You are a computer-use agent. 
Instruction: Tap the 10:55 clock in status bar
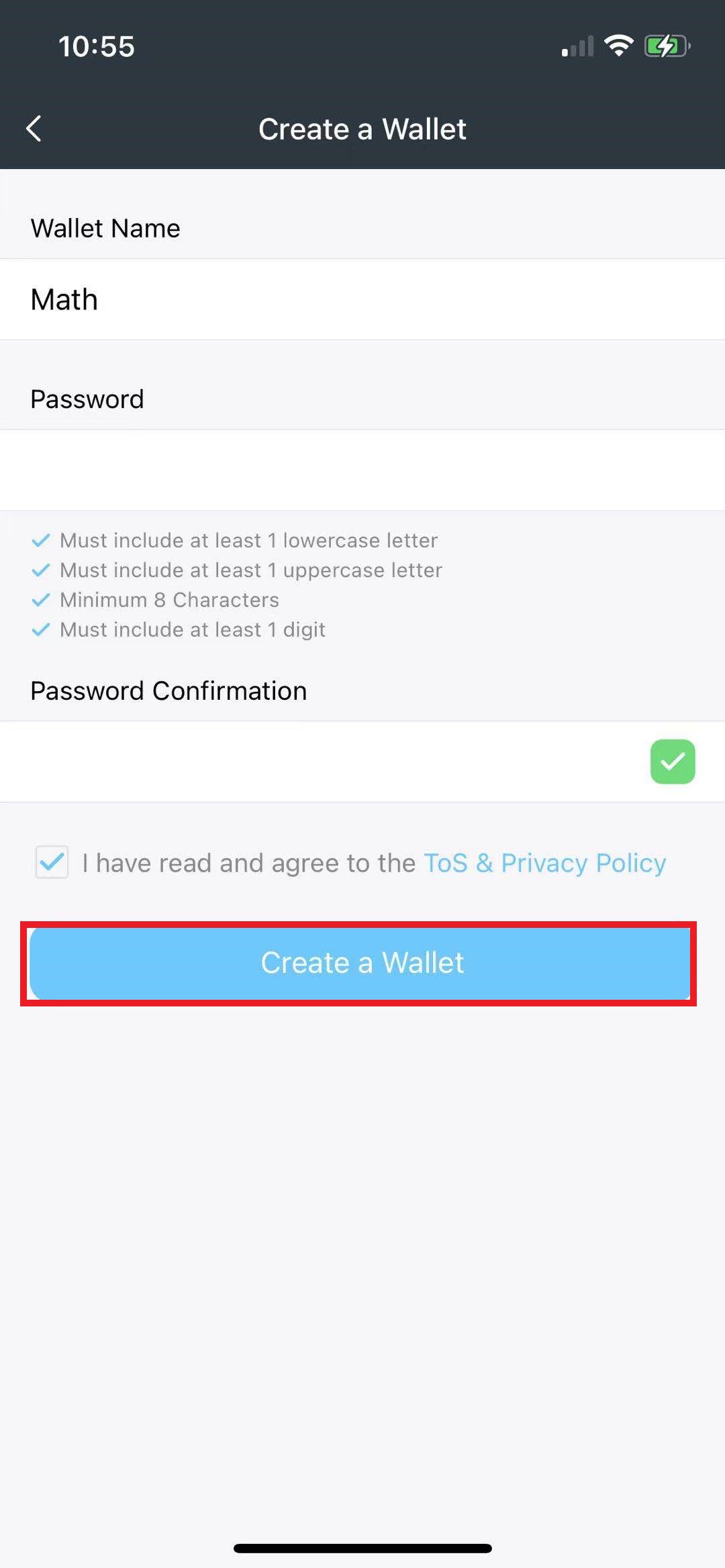[97, 46]
